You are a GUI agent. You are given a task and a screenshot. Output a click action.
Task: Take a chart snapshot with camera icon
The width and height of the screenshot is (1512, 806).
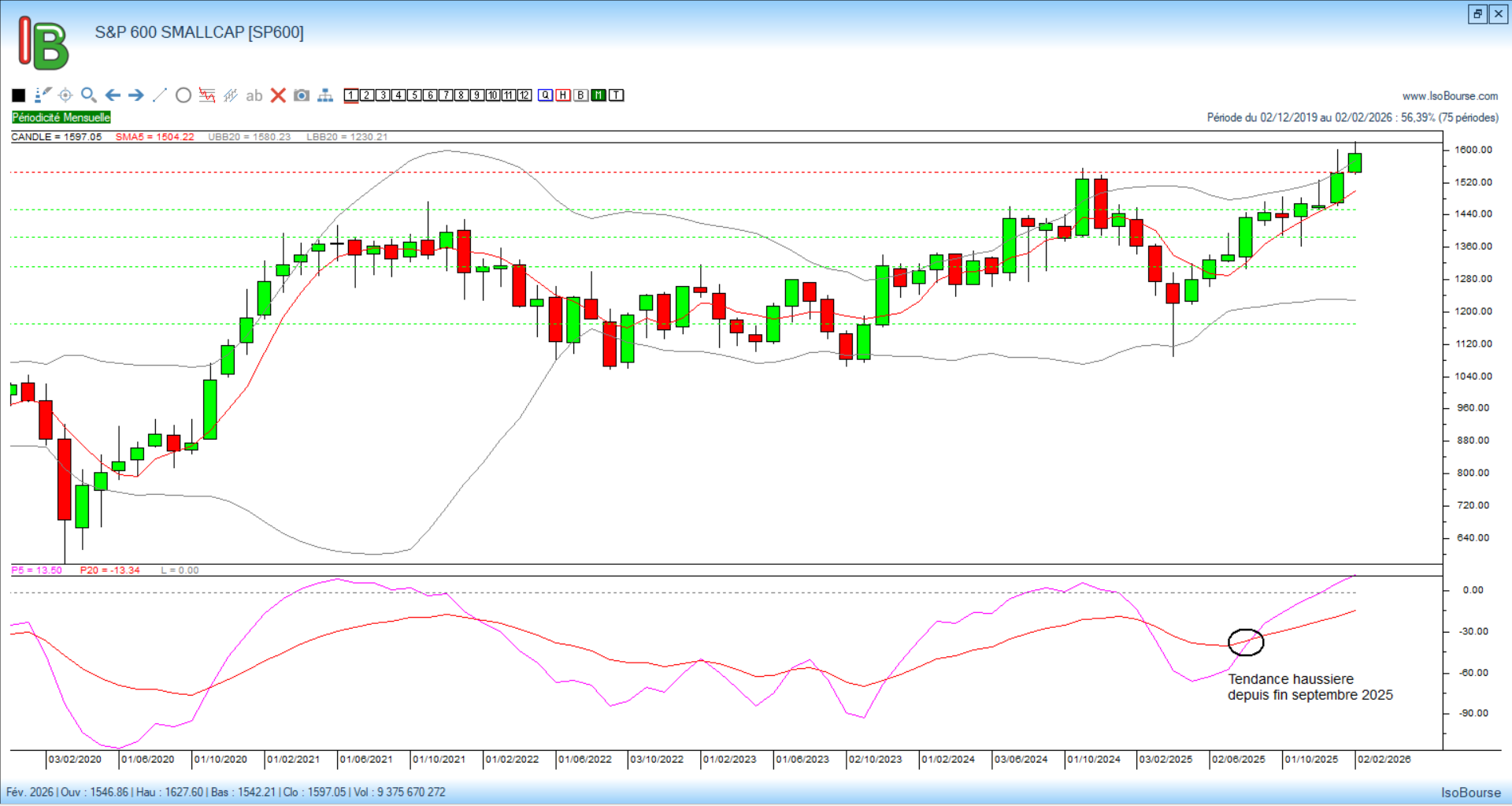click(x=301, y=95)
